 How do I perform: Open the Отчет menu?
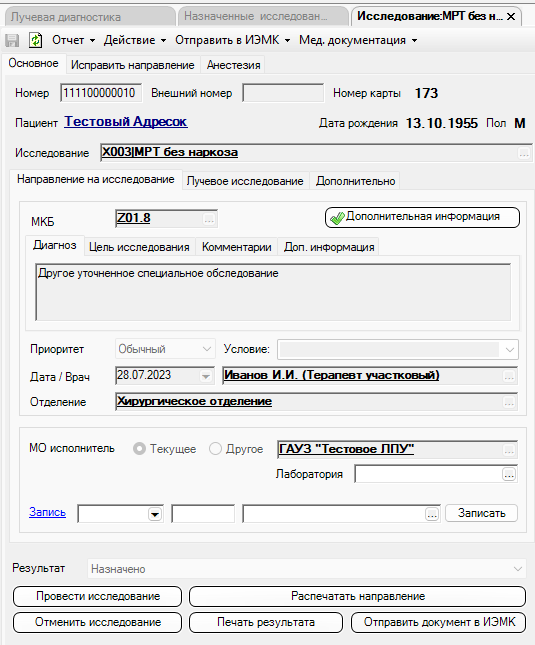[73, 40]
